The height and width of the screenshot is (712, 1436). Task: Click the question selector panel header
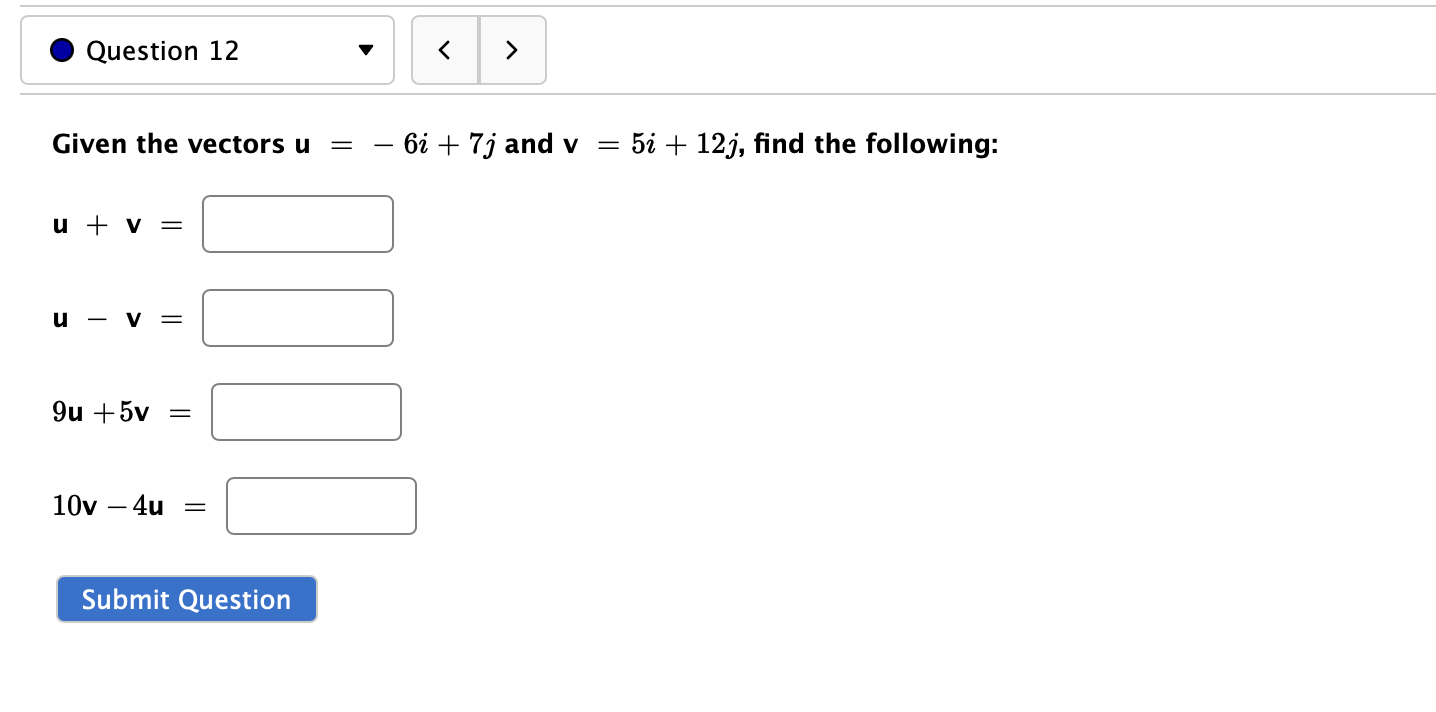coord(207,50)
